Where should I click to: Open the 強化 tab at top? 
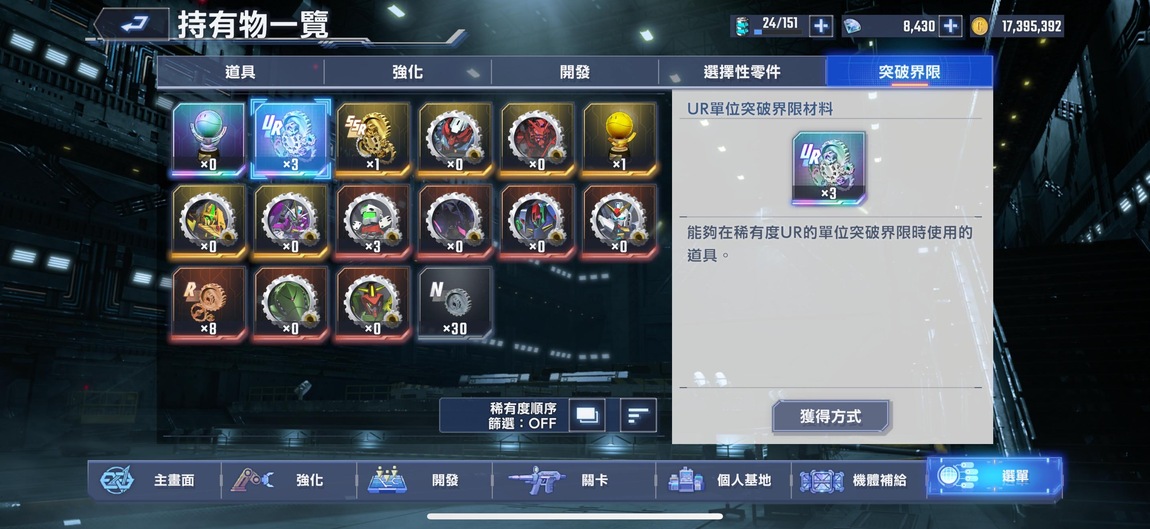click(x=407, y=72)
